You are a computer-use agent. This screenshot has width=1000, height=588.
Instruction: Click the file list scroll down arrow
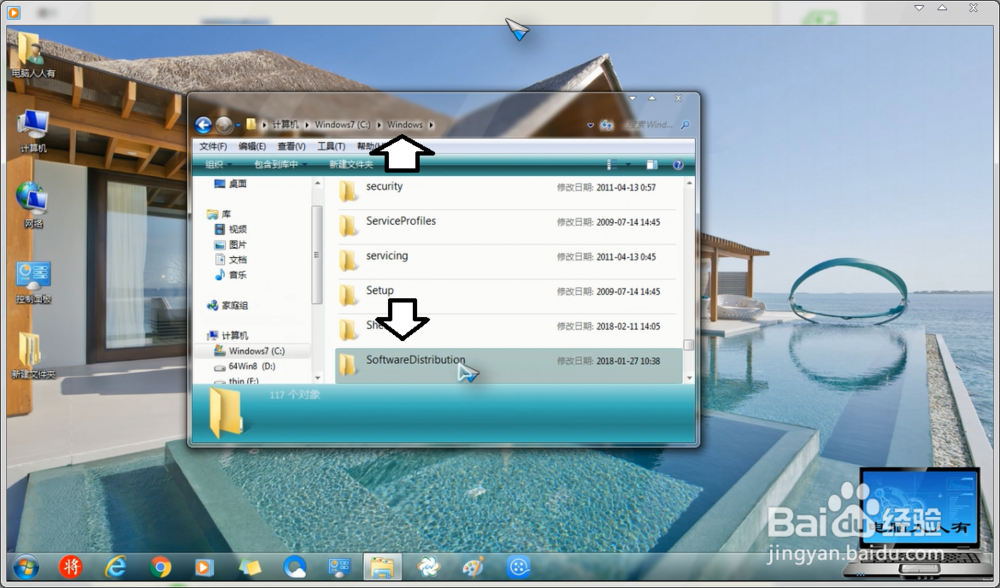[689, 378]
